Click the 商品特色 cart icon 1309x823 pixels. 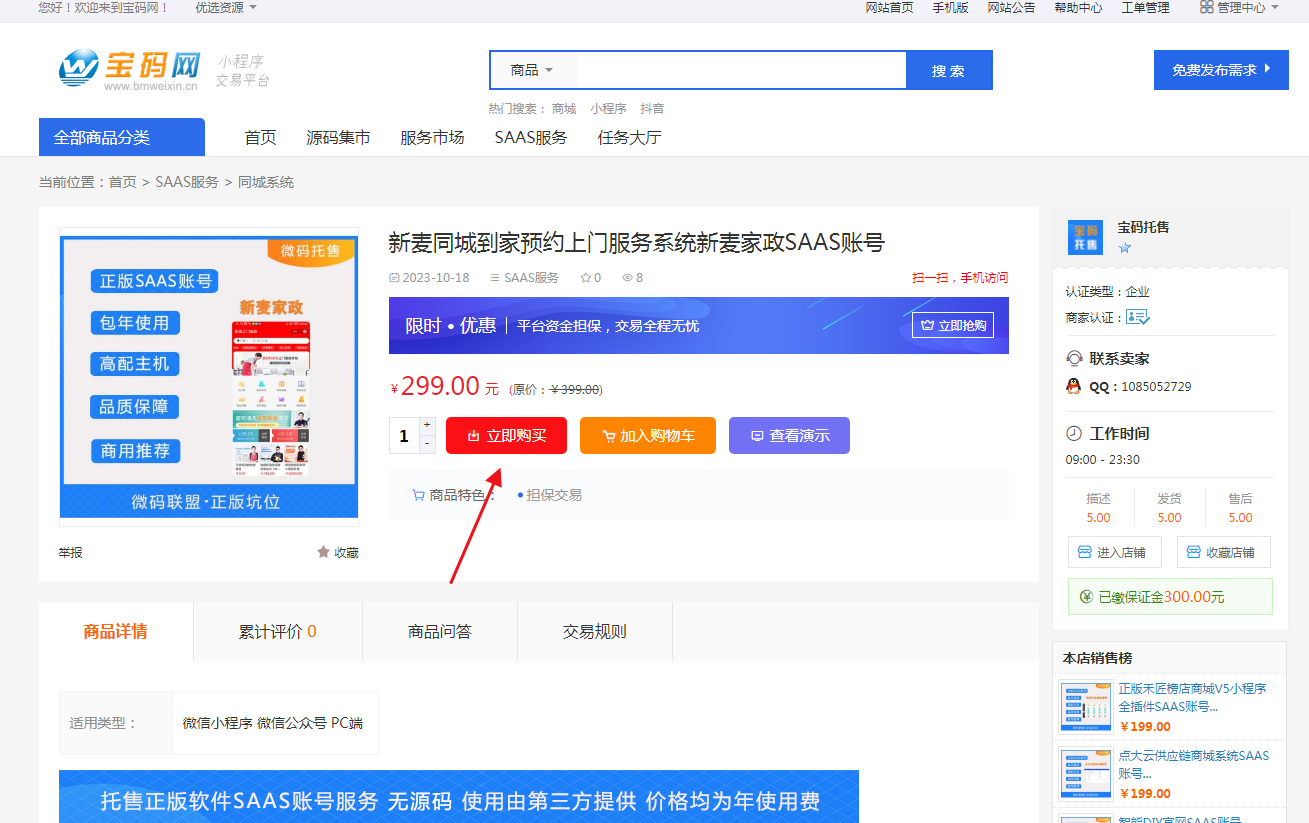(x=418, y=494)
